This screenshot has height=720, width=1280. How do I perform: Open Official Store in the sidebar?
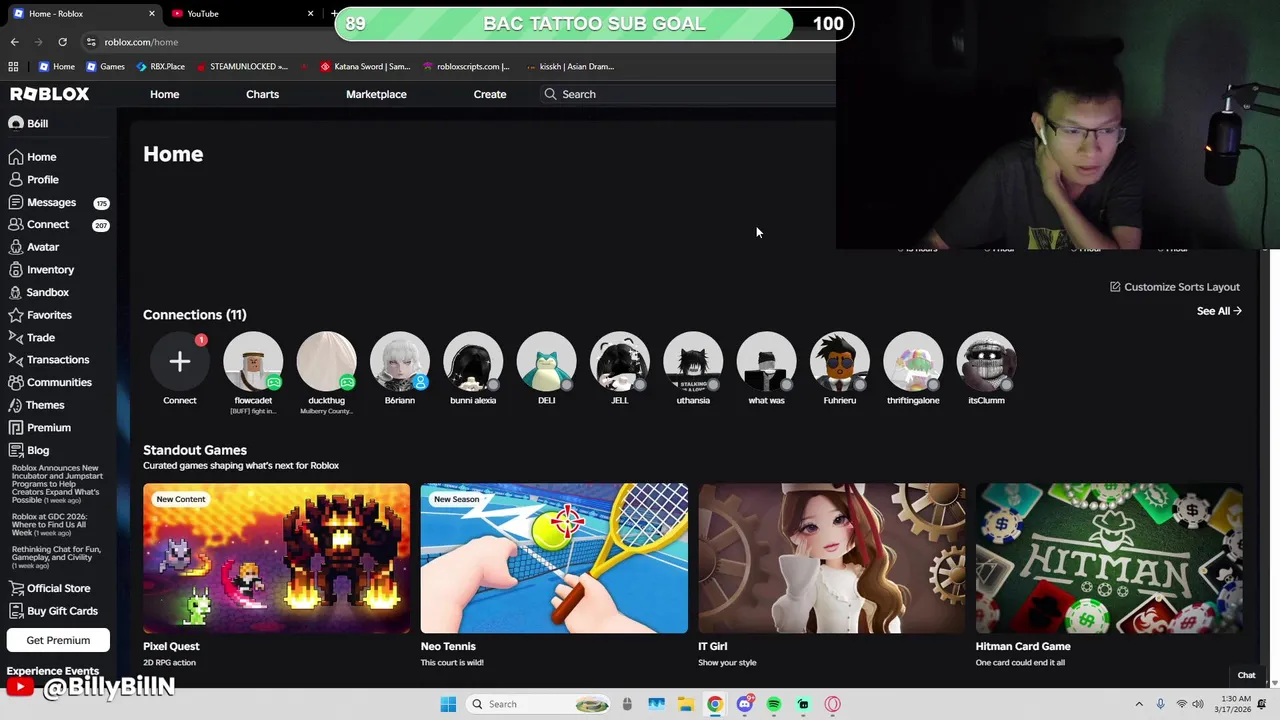click(49, 588)
